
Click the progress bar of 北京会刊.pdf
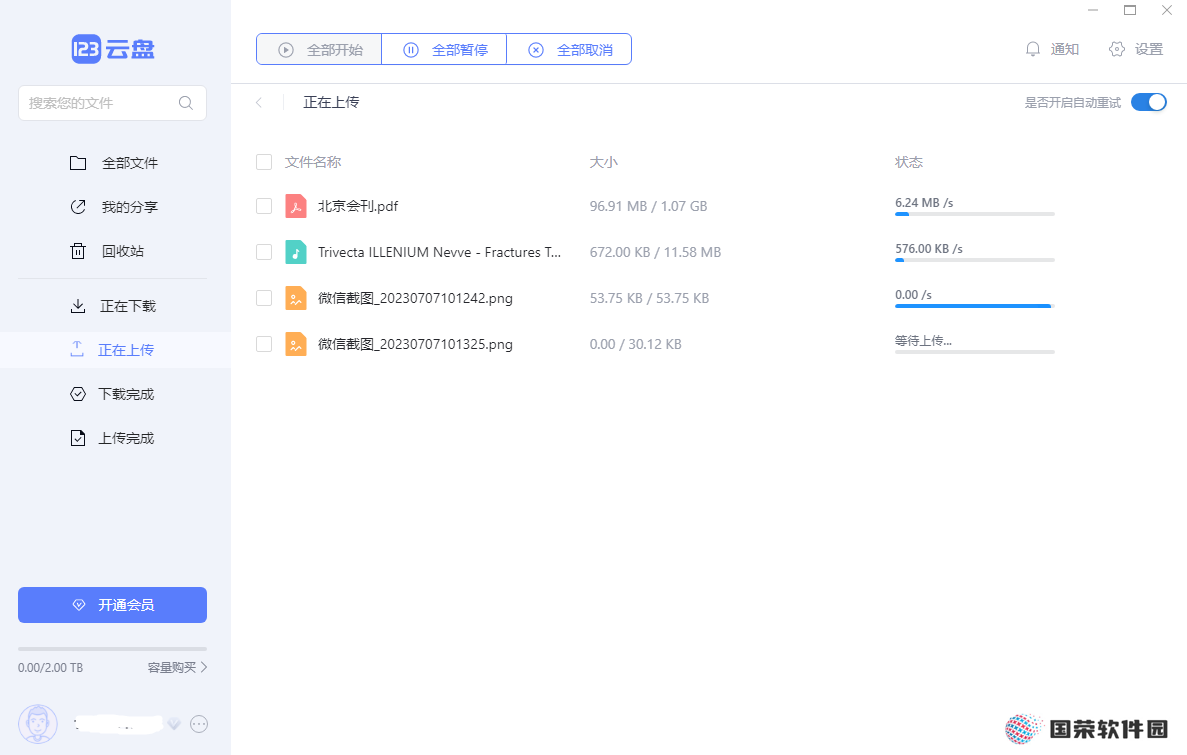tap(974, 214)
